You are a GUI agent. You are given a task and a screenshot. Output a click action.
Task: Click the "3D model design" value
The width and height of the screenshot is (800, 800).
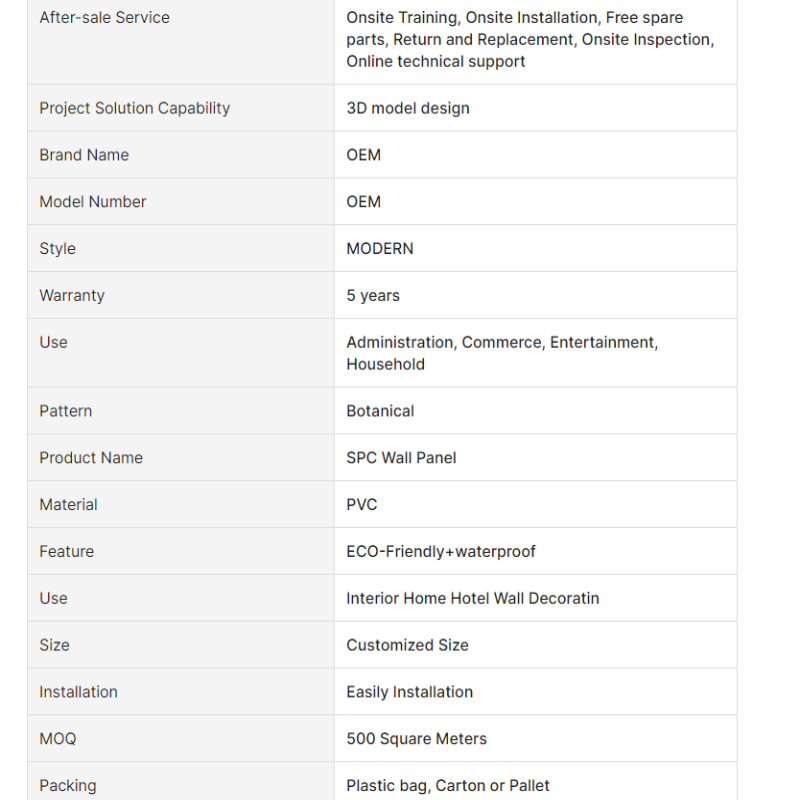[x=407, y=108]
